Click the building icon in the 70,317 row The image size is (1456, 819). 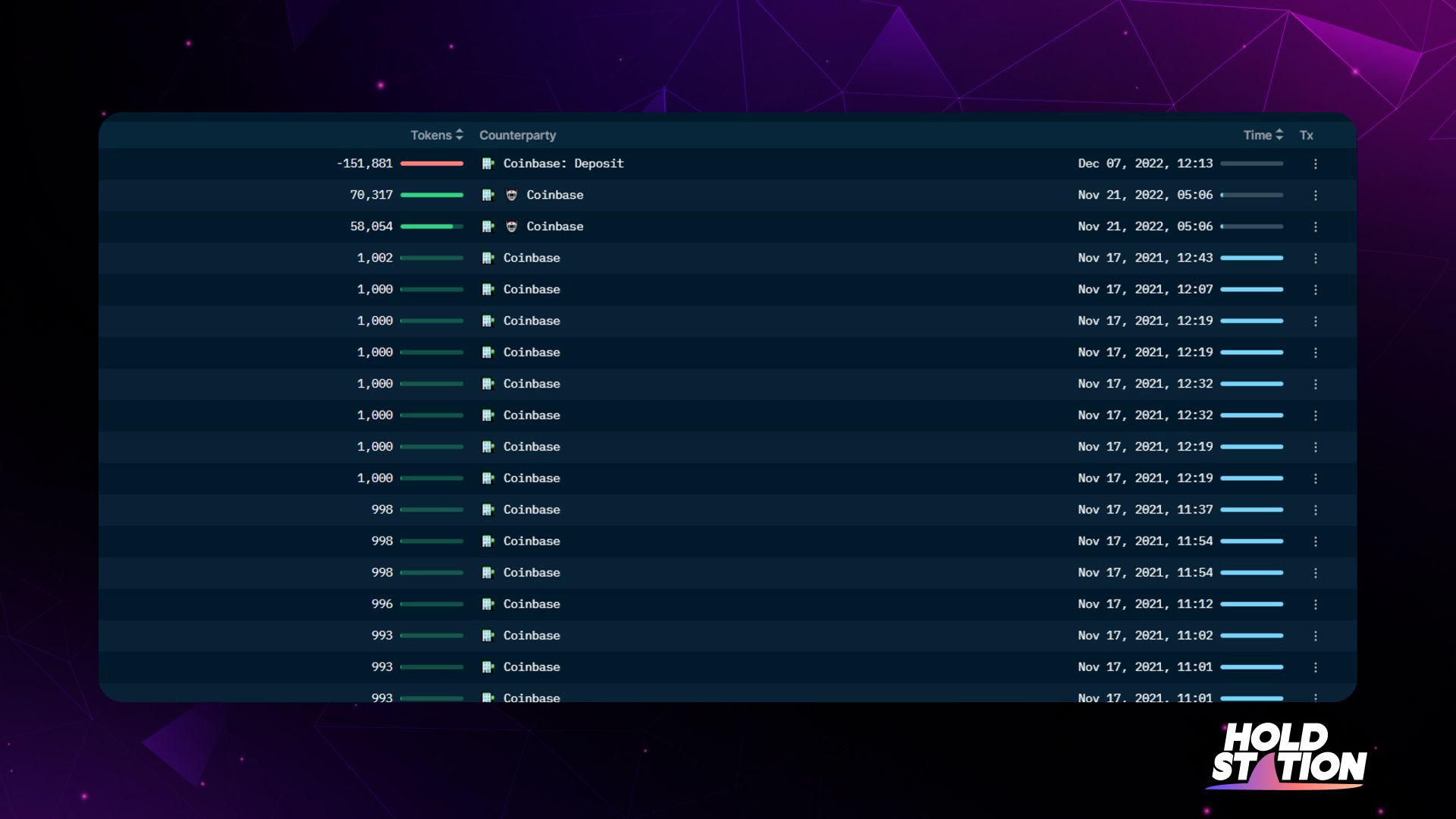(x=488, y=196)
